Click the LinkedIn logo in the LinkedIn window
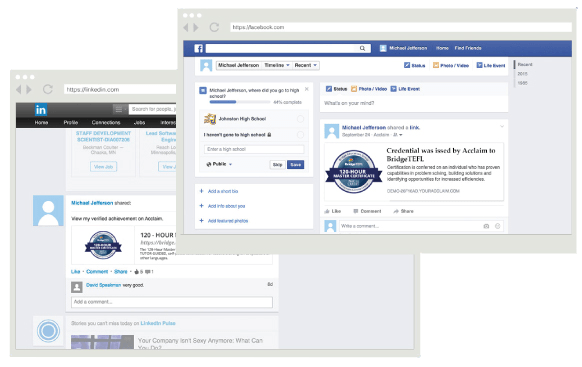 click(x=41, y=109)
